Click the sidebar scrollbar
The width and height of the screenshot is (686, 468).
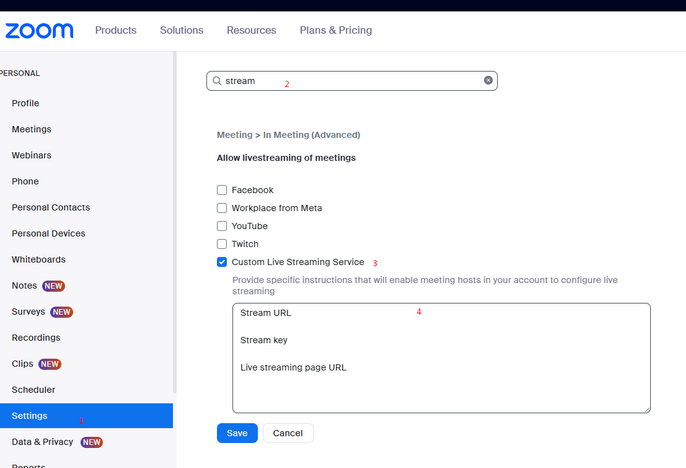point(175,222)
